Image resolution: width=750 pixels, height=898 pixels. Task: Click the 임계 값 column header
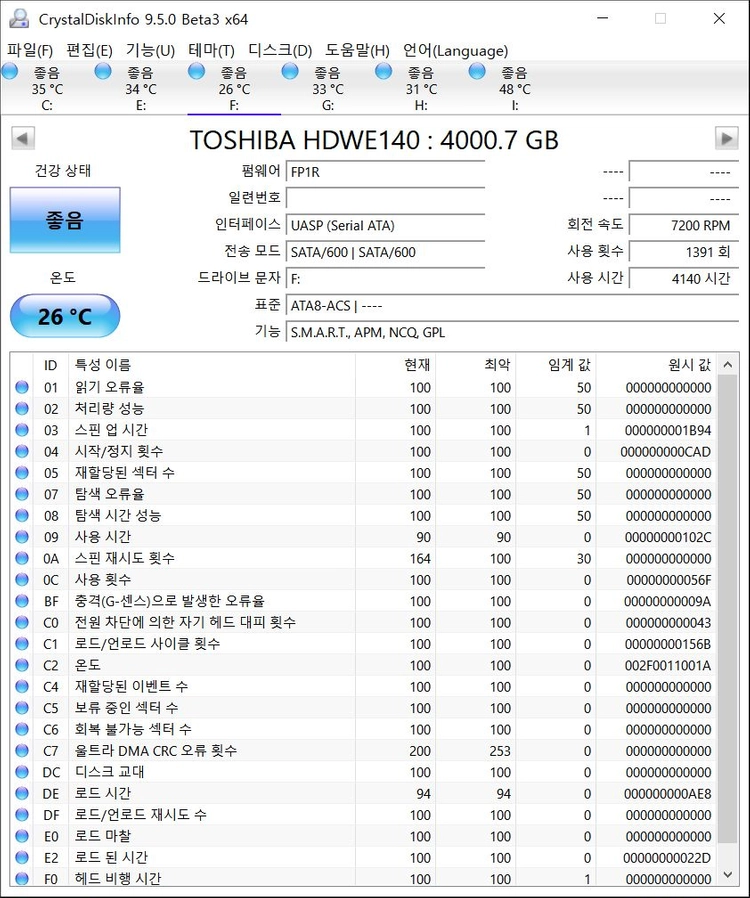(x=556, y=365)
